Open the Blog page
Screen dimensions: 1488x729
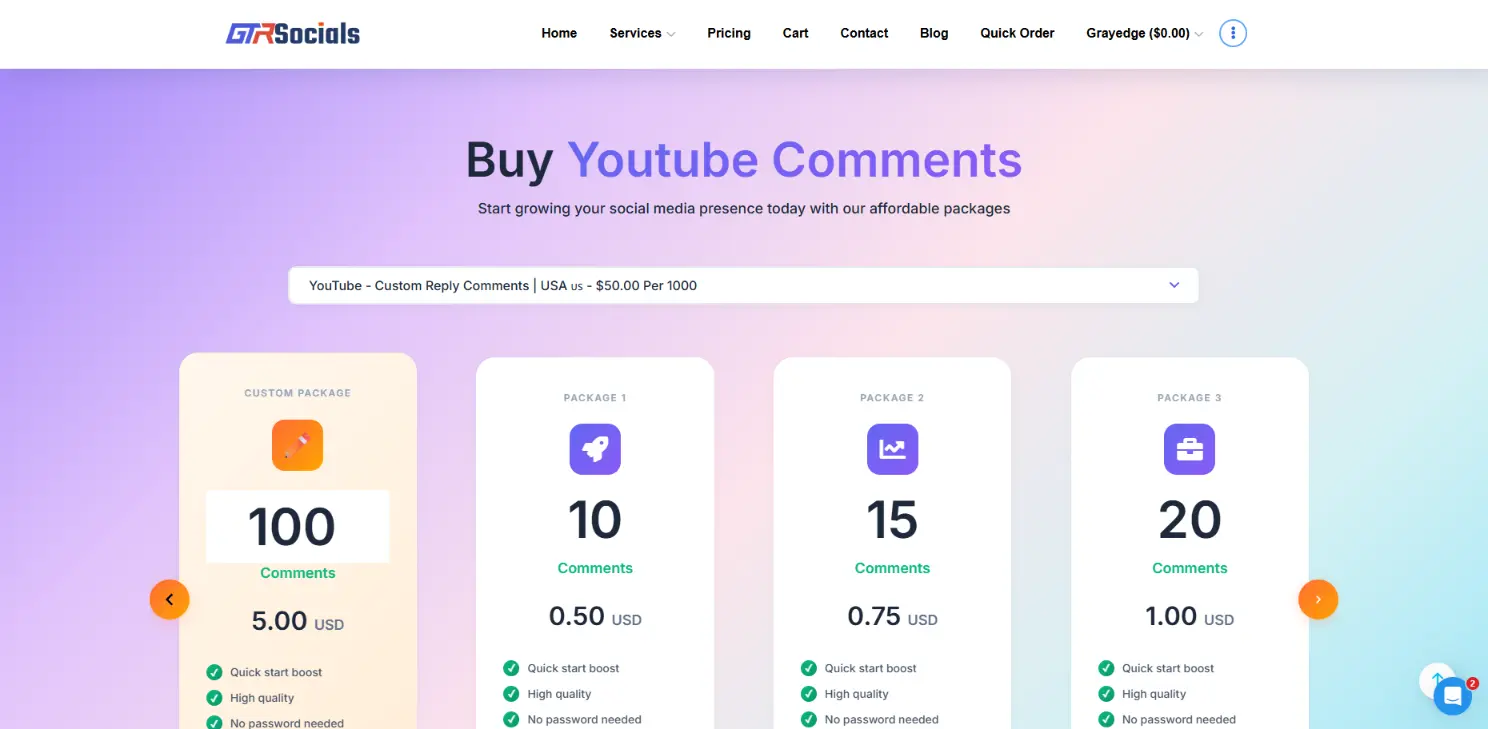(933, 32)
